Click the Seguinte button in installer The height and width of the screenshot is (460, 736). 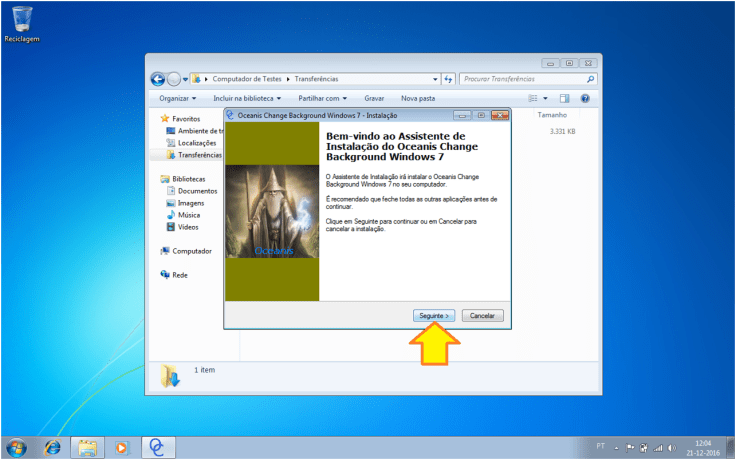[x=433, y=315]
